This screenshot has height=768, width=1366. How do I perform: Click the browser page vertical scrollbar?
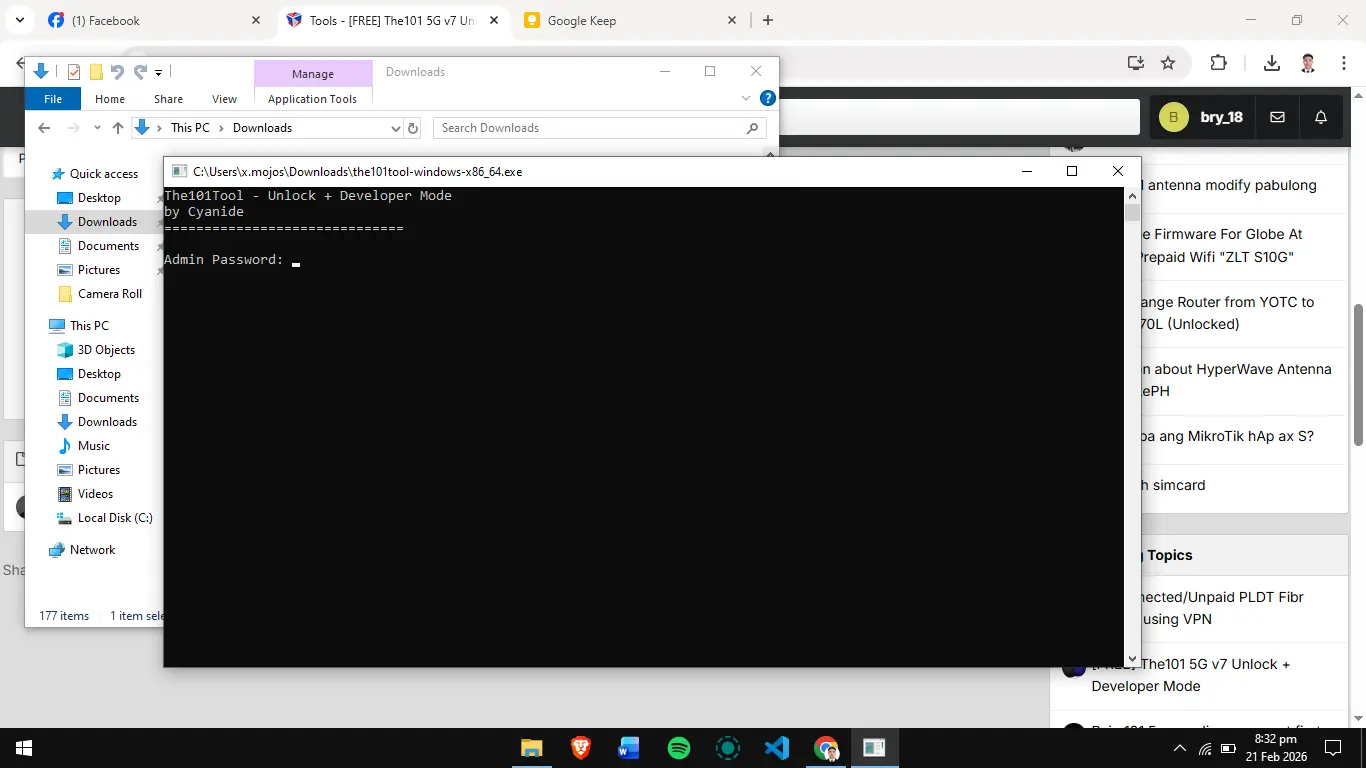point(1359,373)
